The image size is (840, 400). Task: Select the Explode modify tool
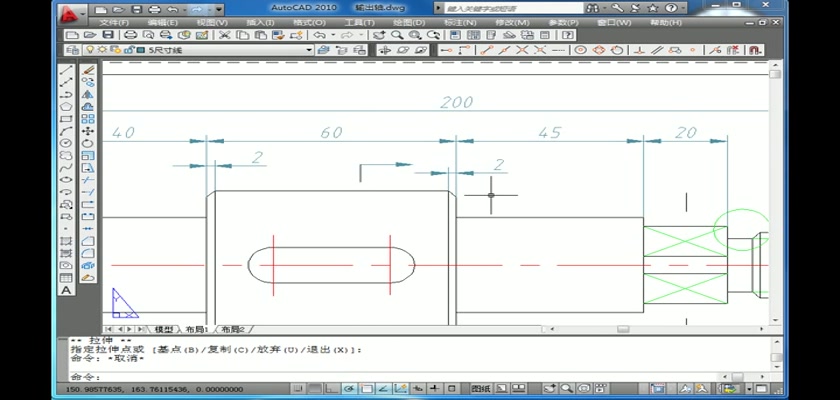tap(88, 266)
